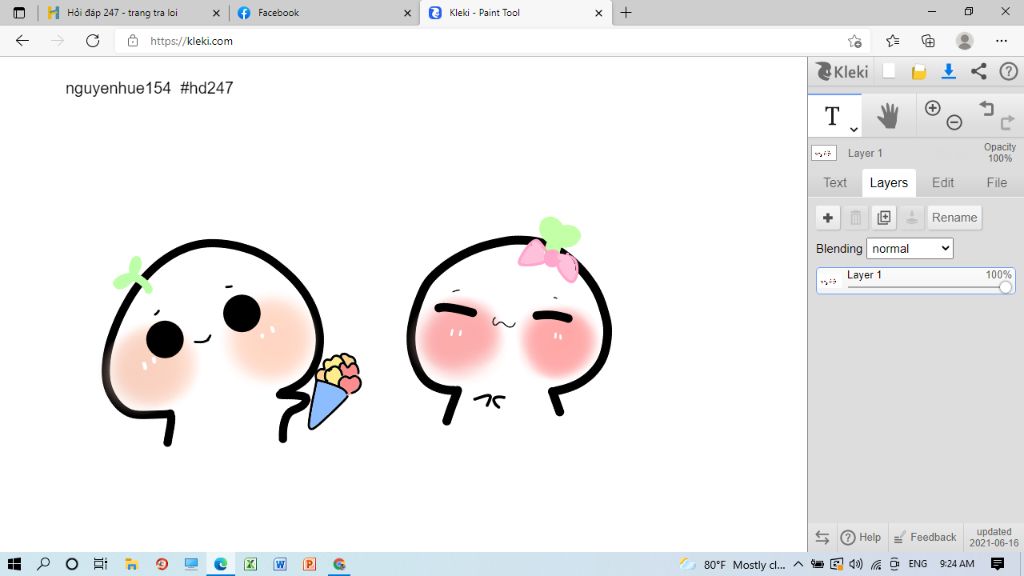
Task: Open the Feedback link
Action: pyautogui.click(x=925, y=537)
